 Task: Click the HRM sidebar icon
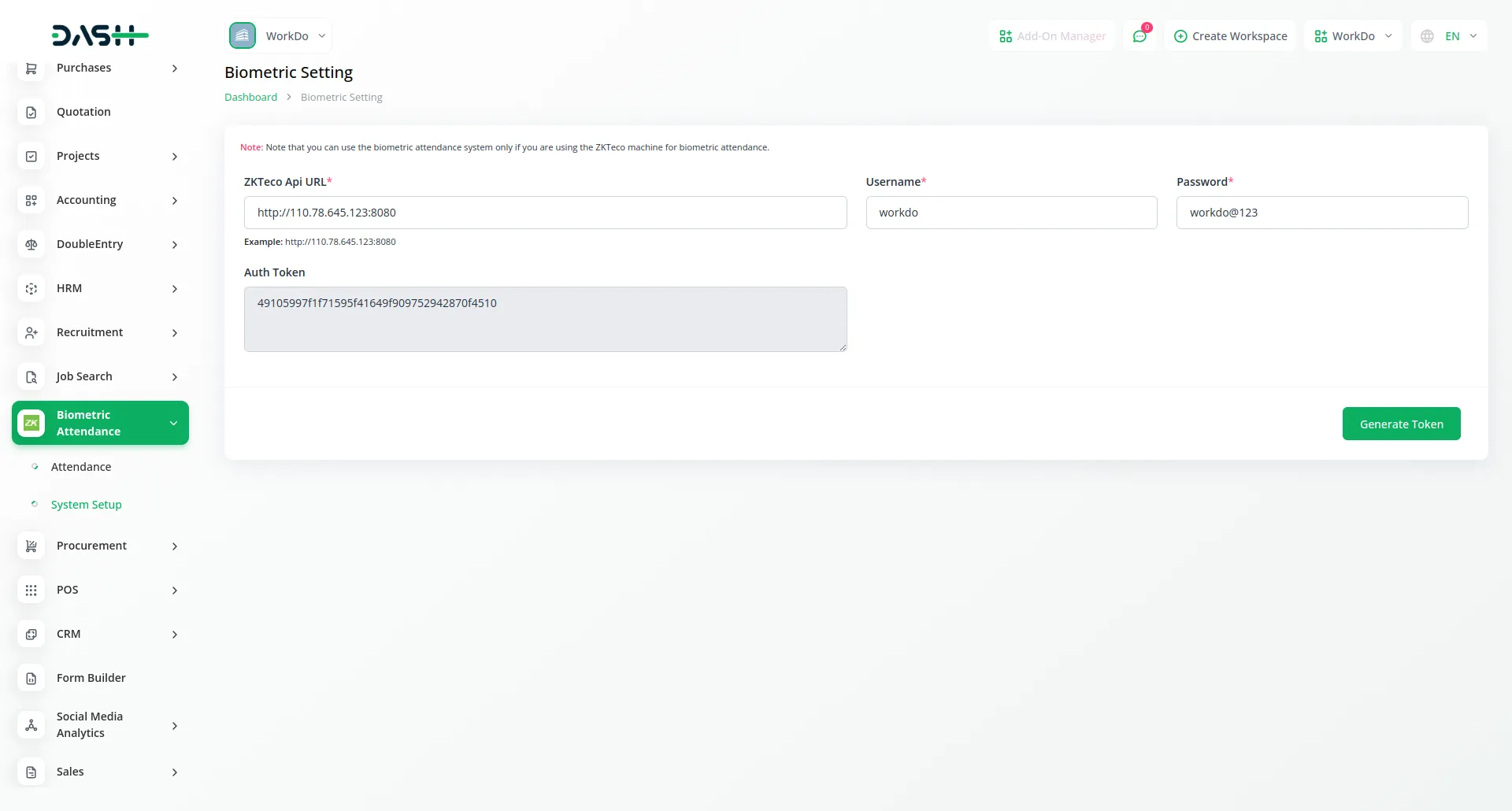[x=31, y=289]
